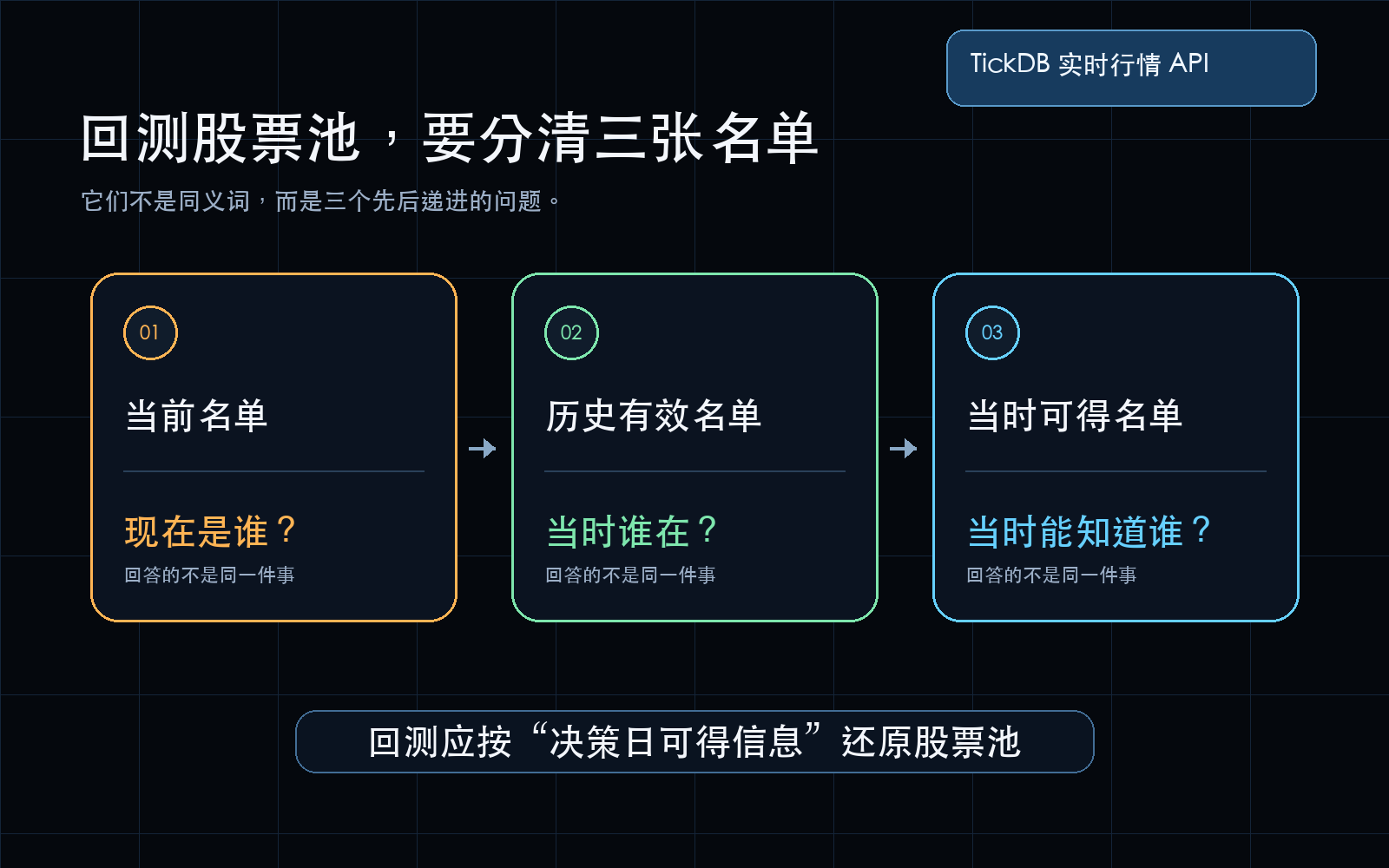Click the green 当时谁在？ question

[633, 531]
